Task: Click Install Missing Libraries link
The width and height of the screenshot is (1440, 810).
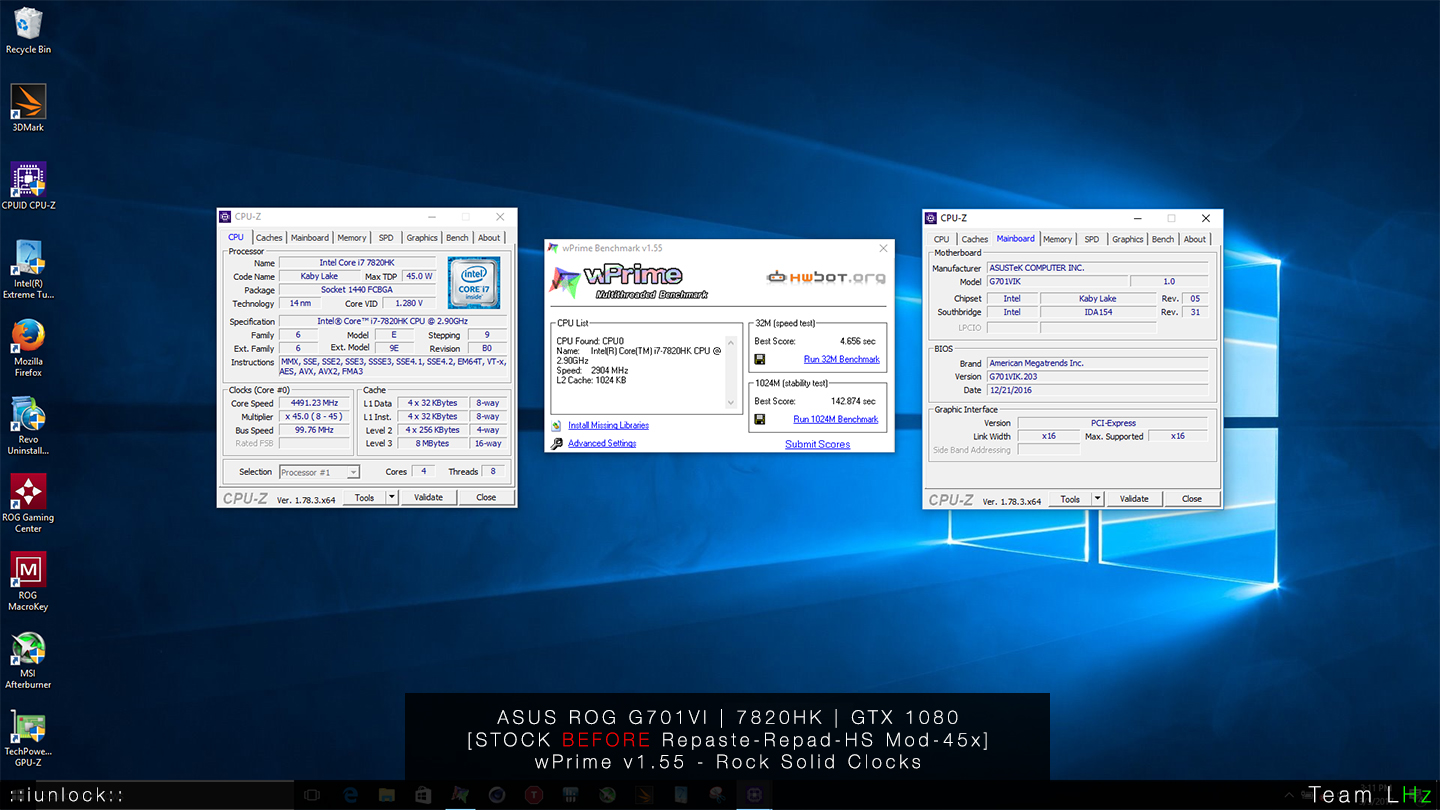Action: (x=608, y=425)
